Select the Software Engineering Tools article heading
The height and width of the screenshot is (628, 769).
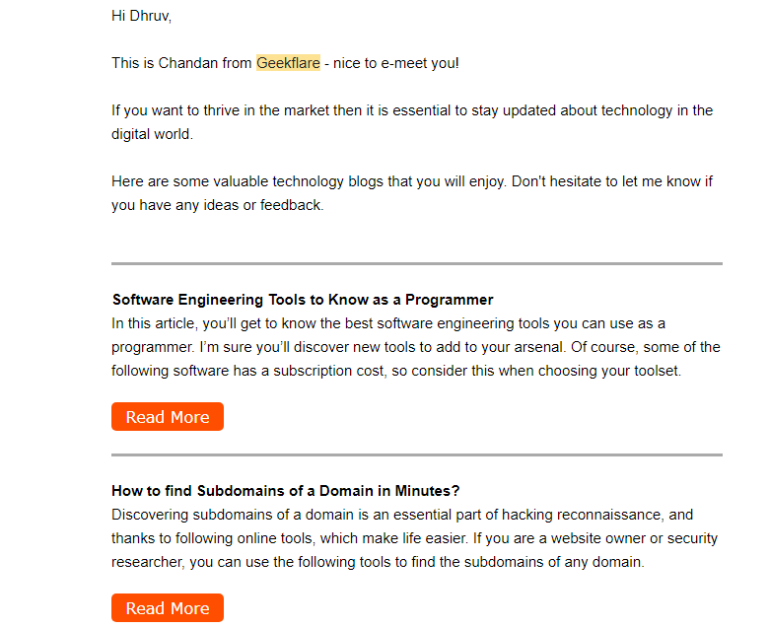[303, 299]
